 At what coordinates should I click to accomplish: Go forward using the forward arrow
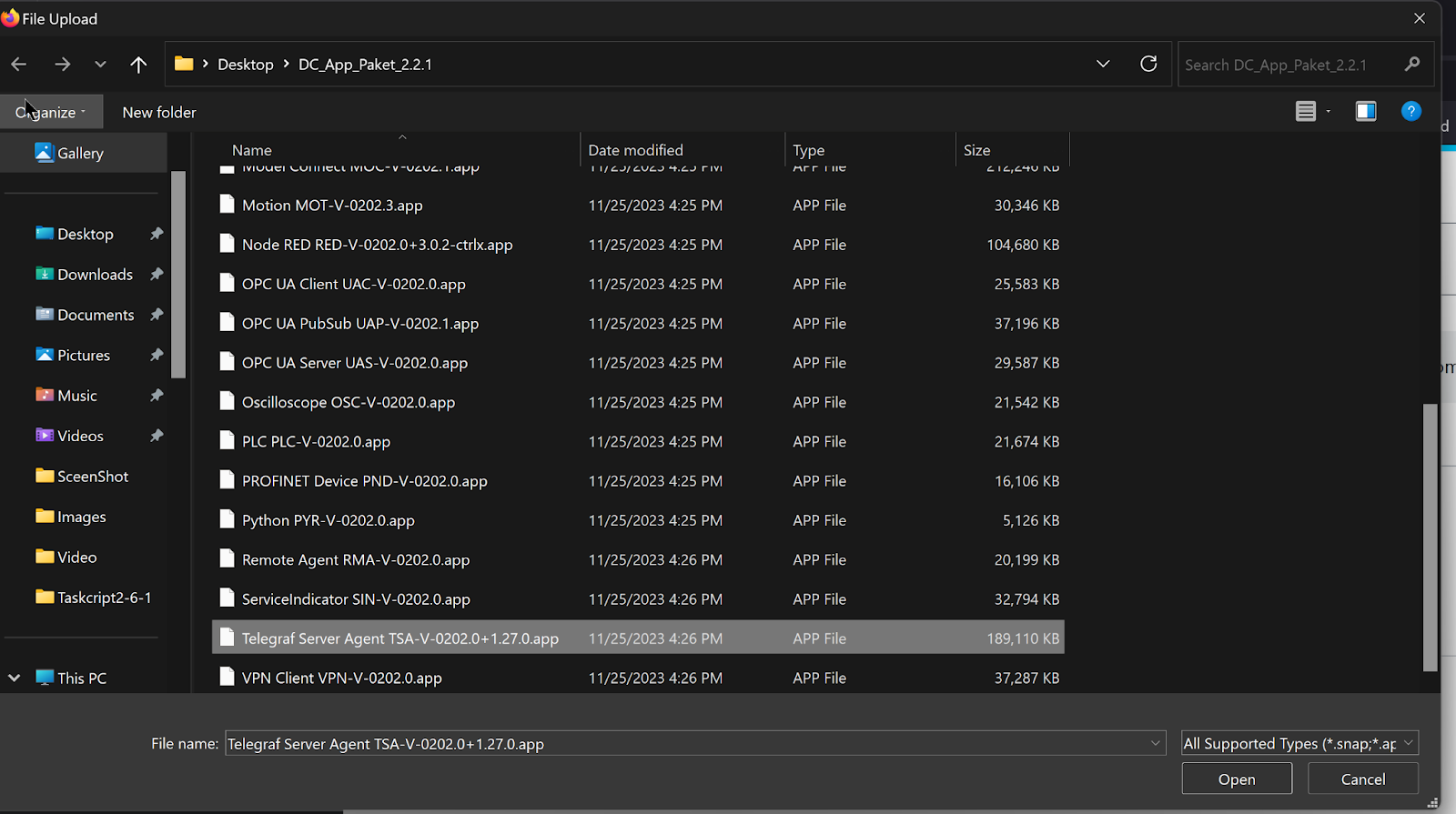coord(62,65)
